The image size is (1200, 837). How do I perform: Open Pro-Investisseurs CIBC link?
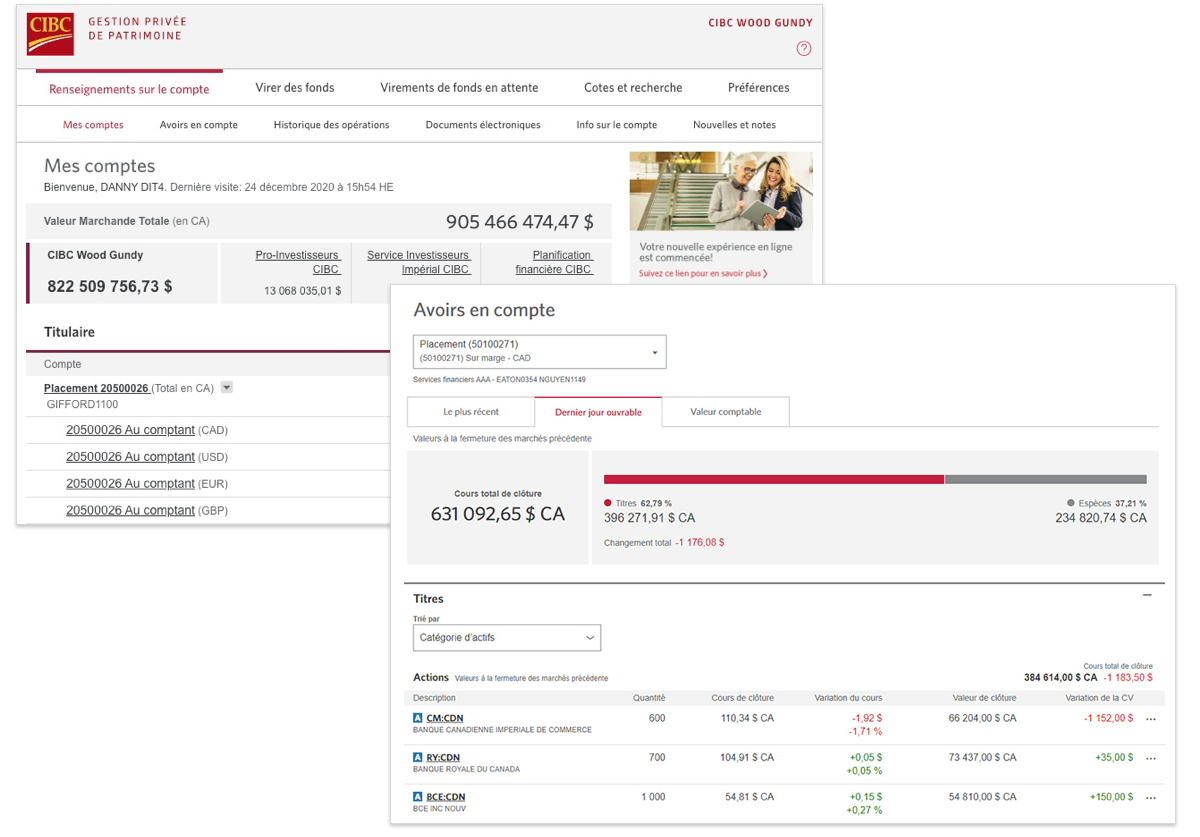click(x=298, y=262)
